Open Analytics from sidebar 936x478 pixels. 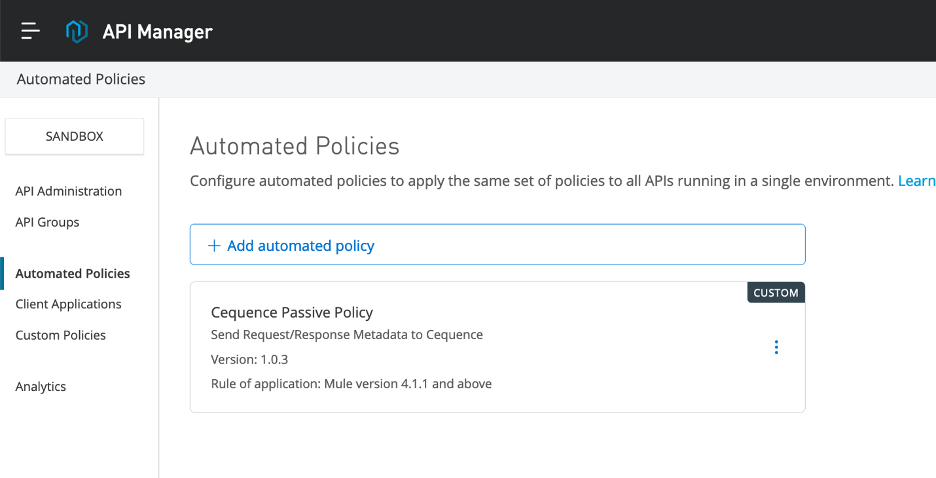[41, 387]
